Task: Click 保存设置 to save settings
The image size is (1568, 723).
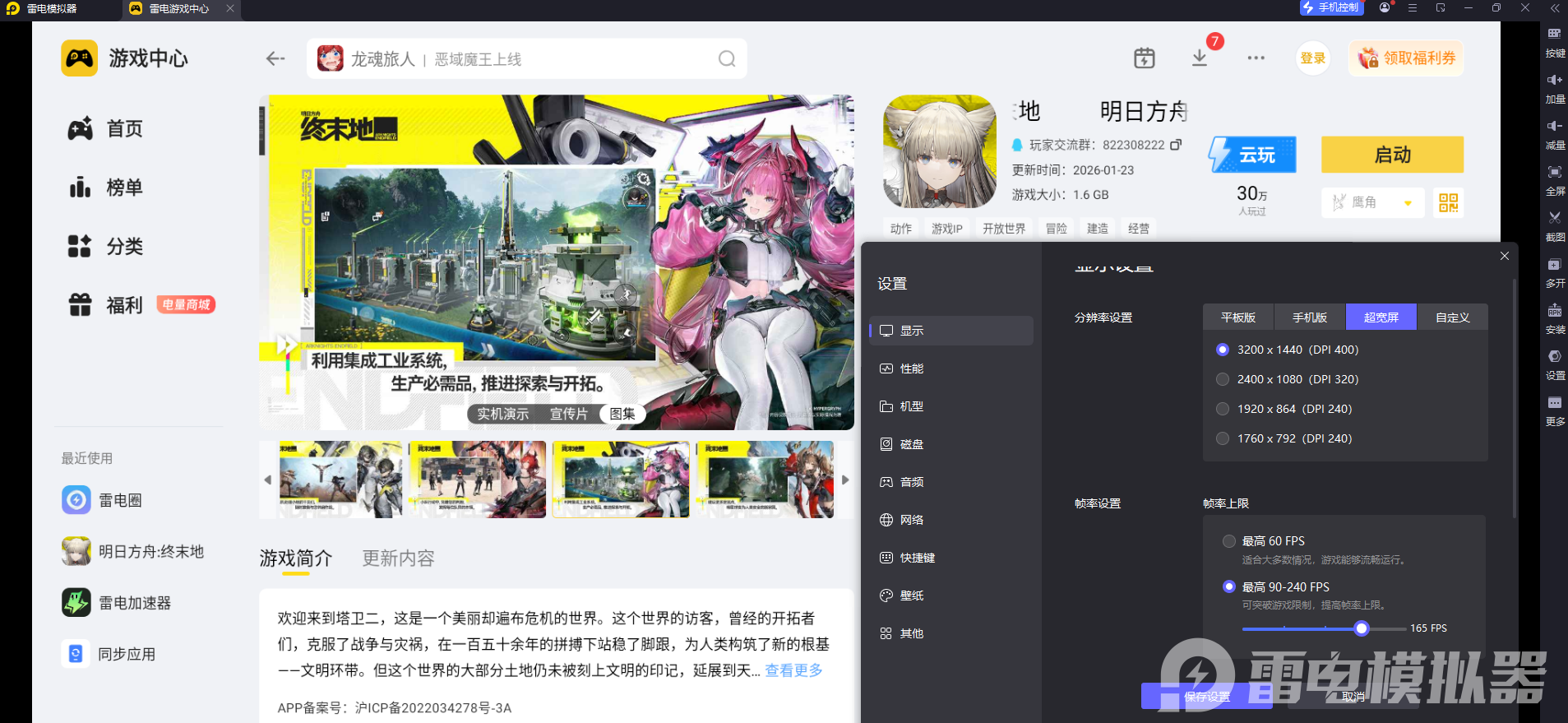Action: point(1207,696)
